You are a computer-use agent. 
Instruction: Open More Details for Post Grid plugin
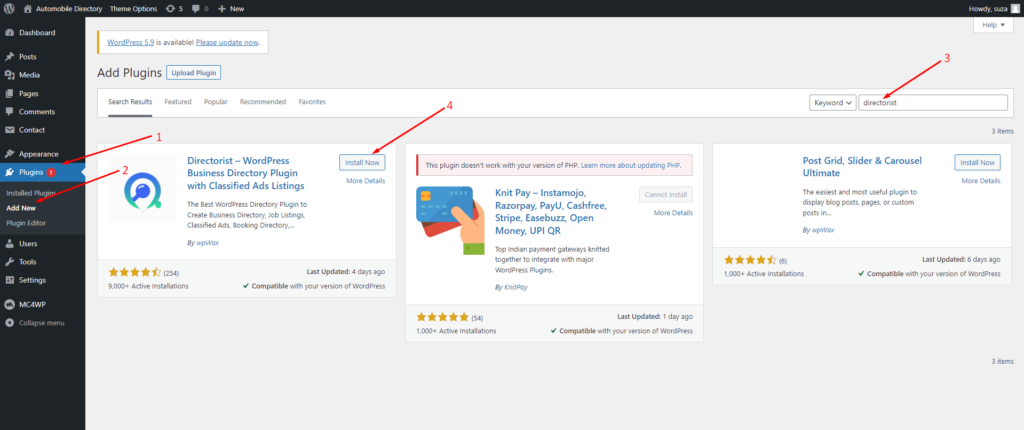click(x=981, y=180)
